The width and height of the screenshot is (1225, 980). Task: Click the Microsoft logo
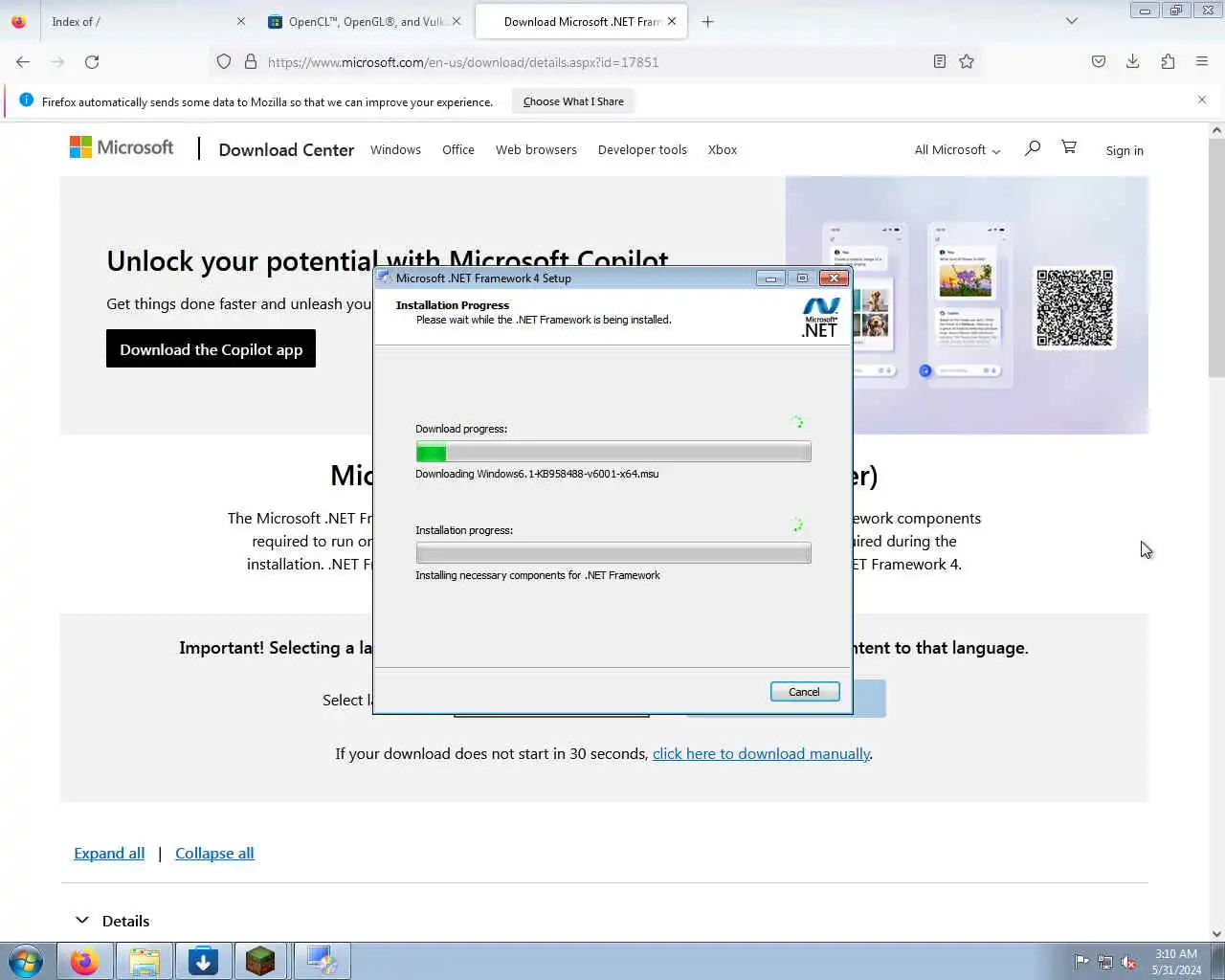122,147
